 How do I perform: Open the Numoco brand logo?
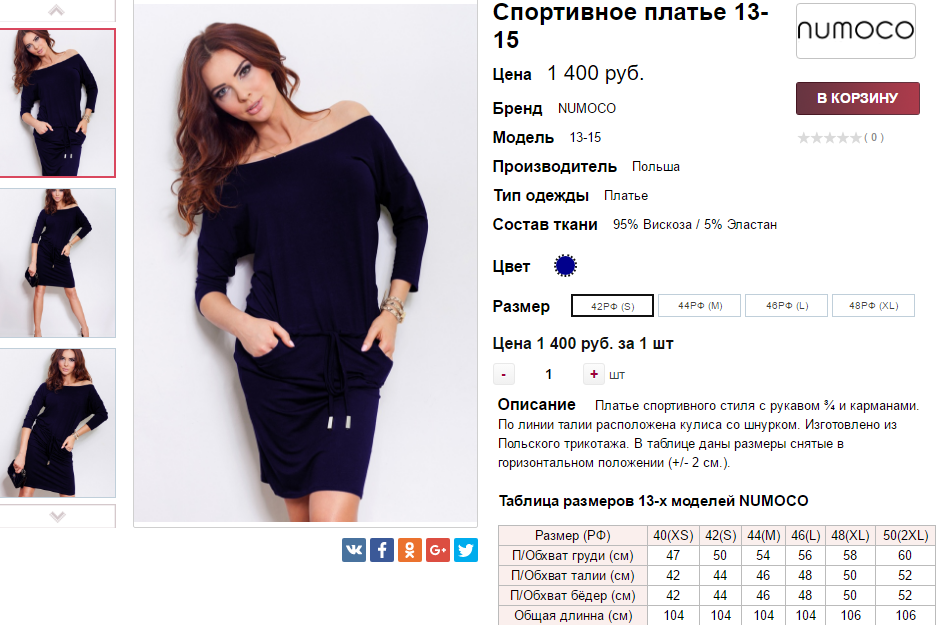point(855,31)
